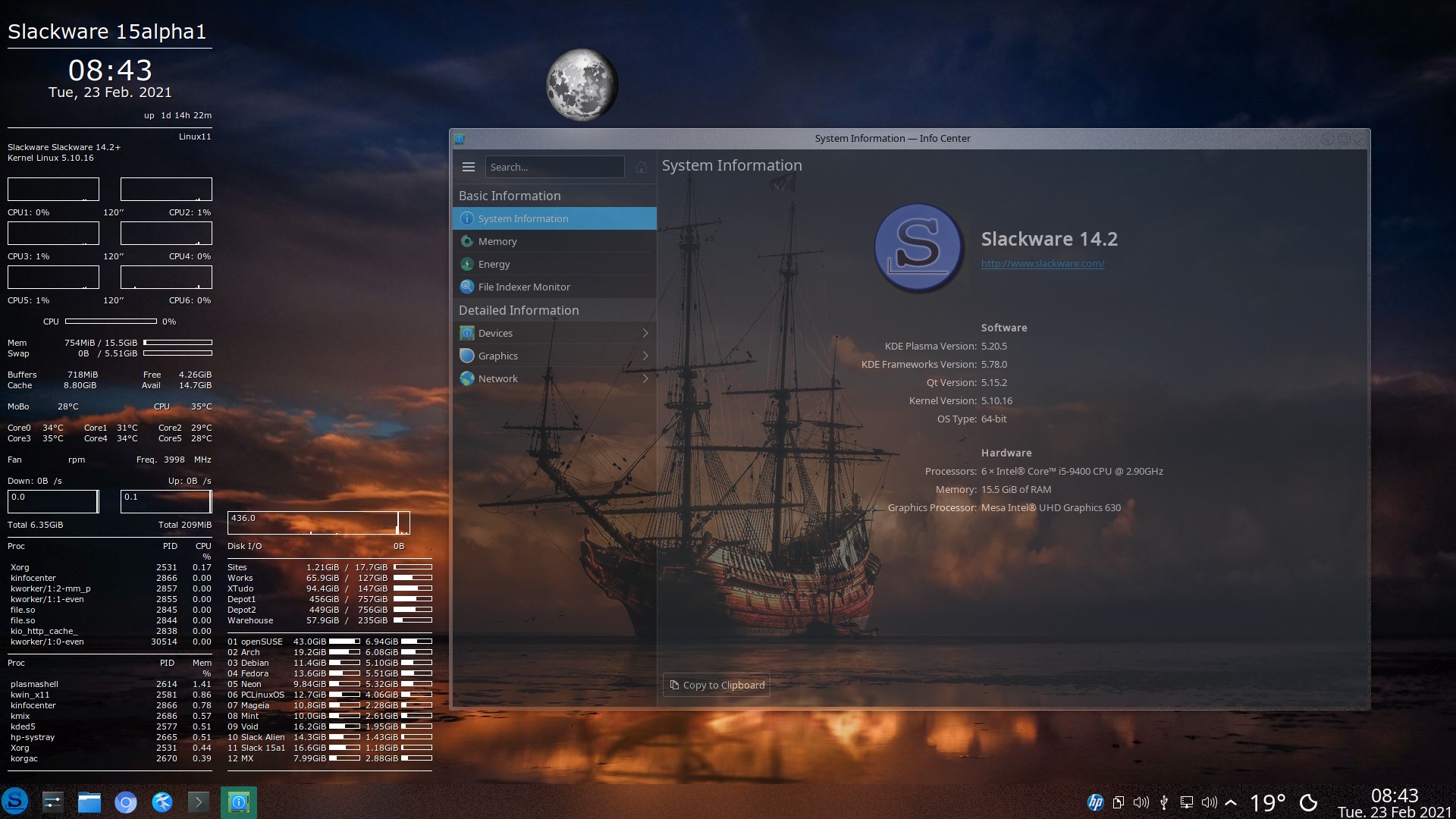This screenshot has width=1456, height=819.
Task: Open the Energy section of Info Center
Action: (x=494, y=264)
